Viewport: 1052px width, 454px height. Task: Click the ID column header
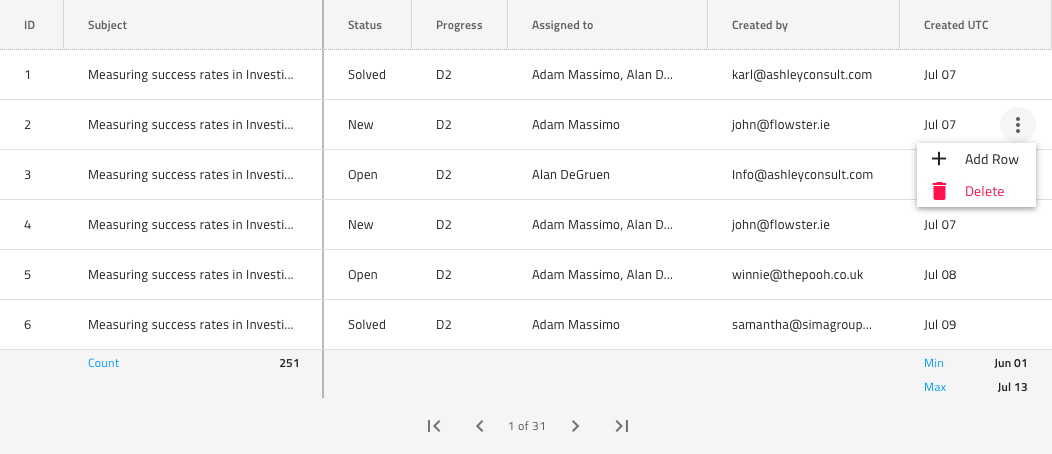point(30,25)
